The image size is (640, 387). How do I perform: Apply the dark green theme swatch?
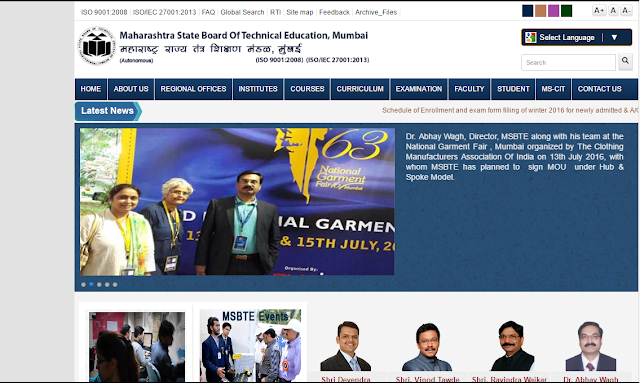pos(567,11)
